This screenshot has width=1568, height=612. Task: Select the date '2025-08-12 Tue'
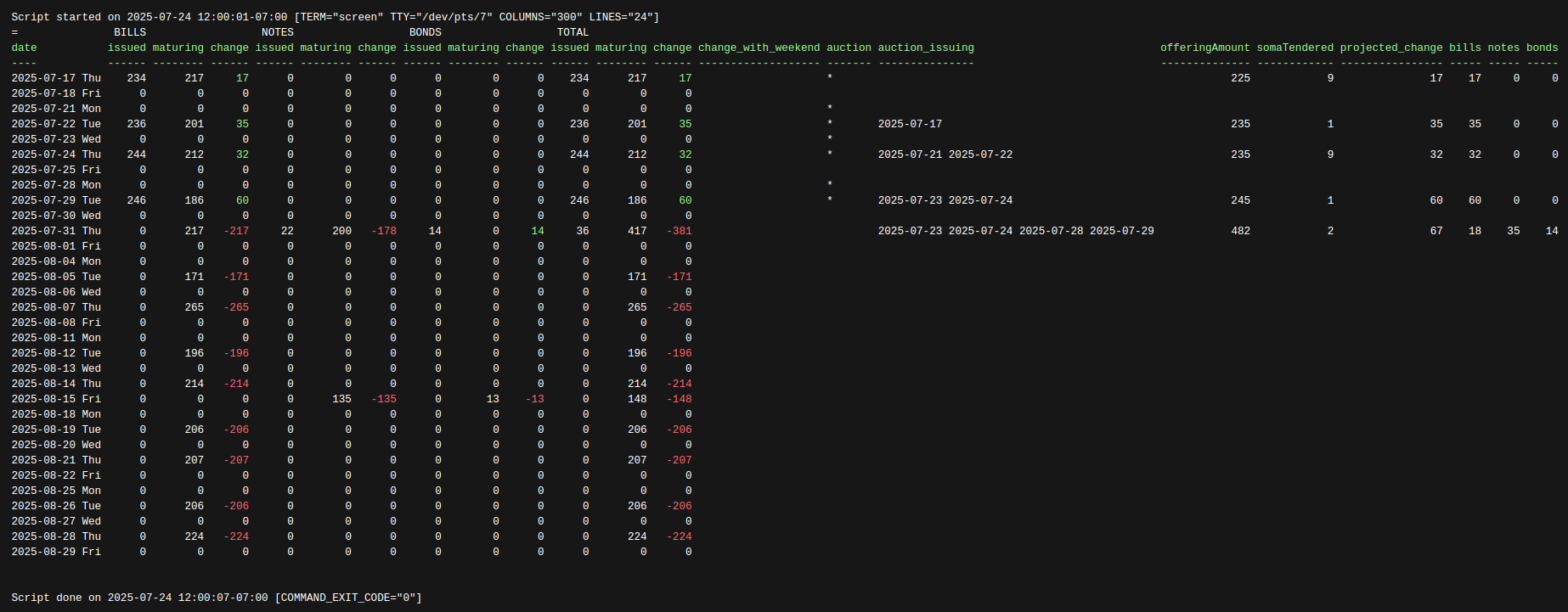[56, 353]
